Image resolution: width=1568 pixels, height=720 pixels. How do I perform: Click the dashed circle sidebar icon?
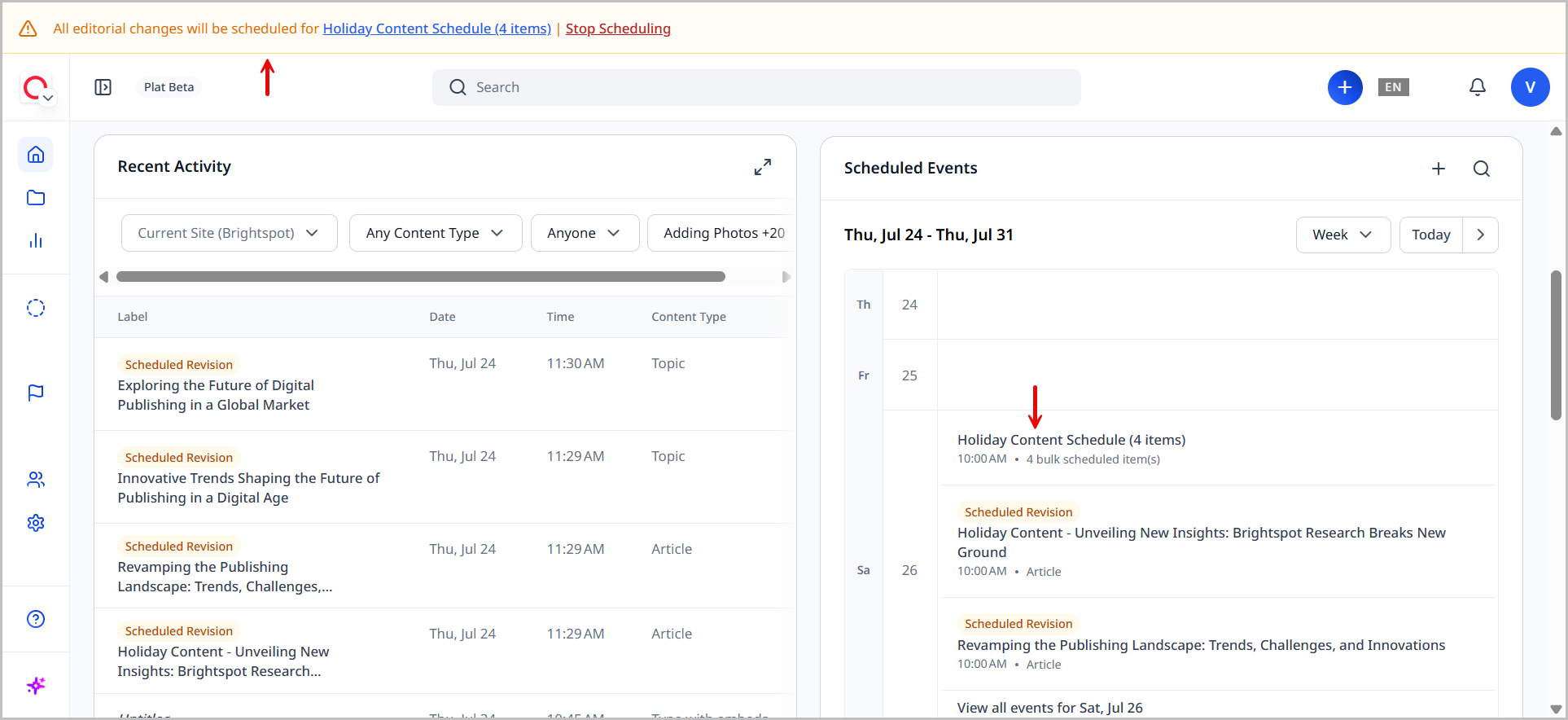click(36, 308)
